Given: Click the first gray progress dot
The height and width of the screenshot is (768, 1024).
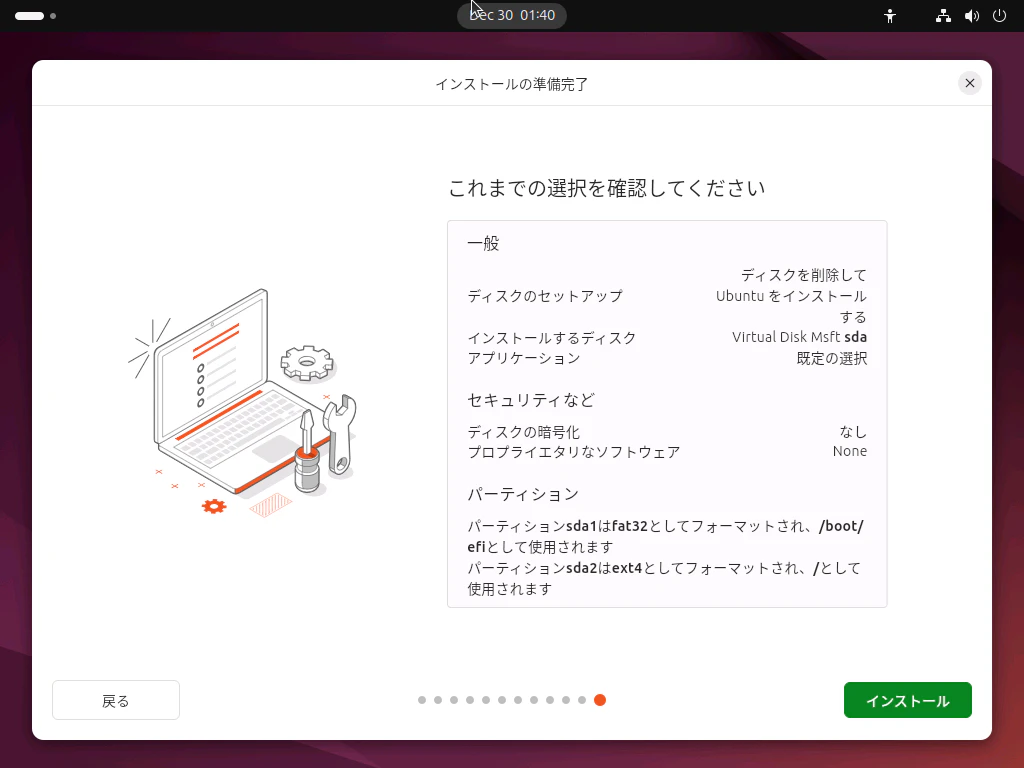Looking at the screenshot, I should pos(422,700).
